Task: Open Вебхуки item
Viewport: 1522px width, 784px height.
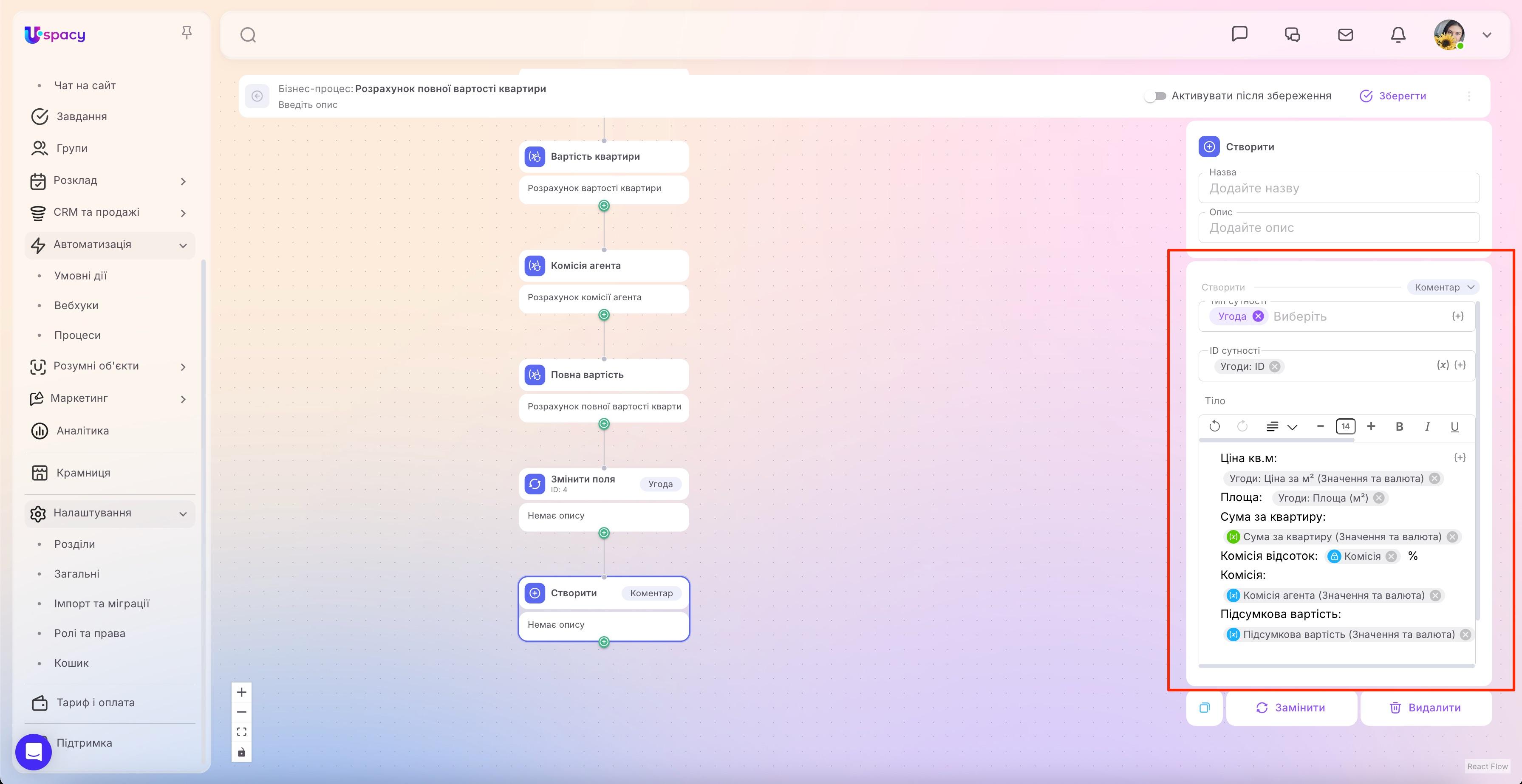Action: coord(76,305)
